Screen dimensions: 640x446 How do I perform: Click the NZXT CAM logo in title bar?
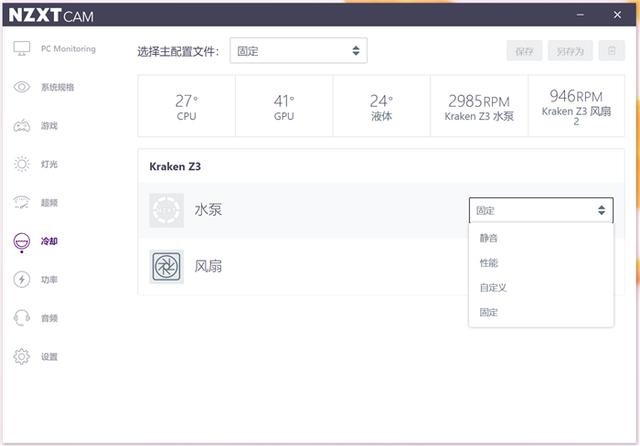51,16
